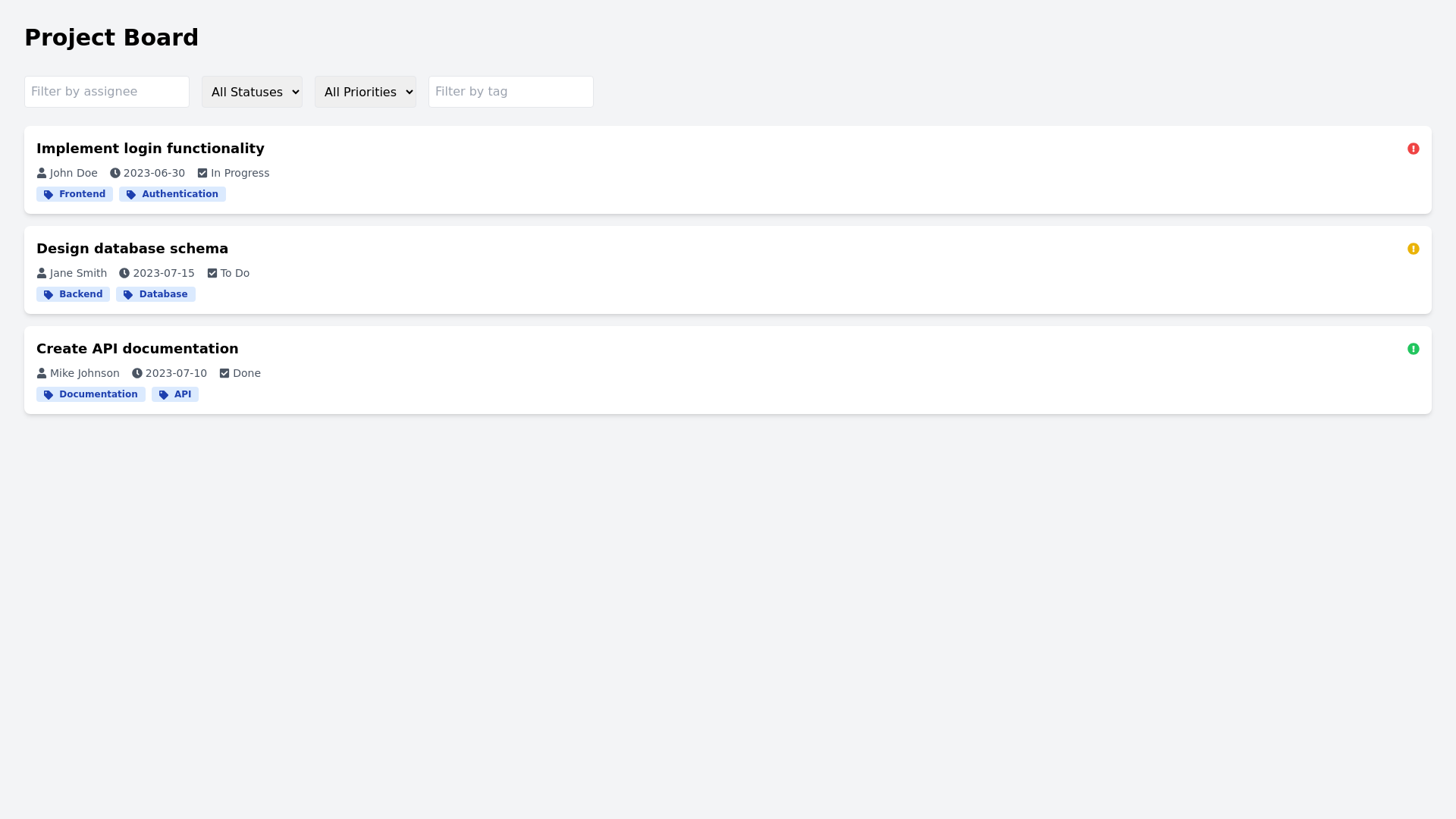Image resolution: width=1456 pixels, height=819 pixels.
Task: Click assignee name John Doe
Action: [x=74, y=173]
